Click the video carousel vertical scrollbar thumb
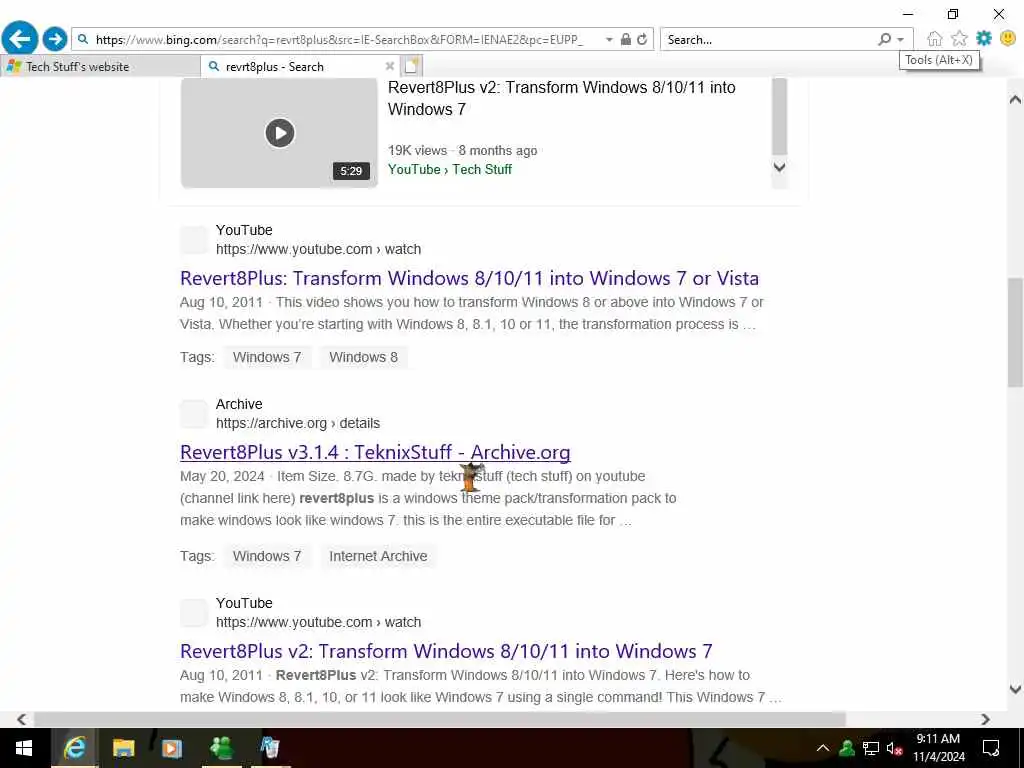 click(x=779, y=116)
